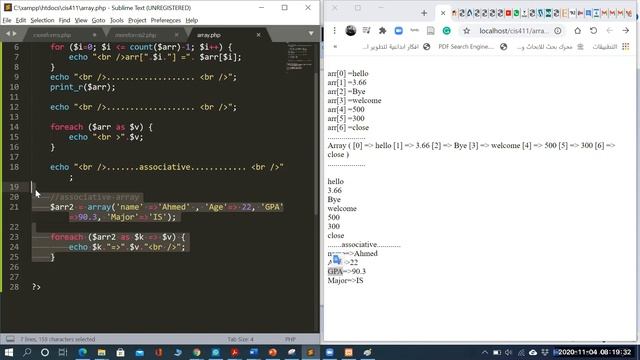Open Windows search from taskbar

click(x=27, y=352)
